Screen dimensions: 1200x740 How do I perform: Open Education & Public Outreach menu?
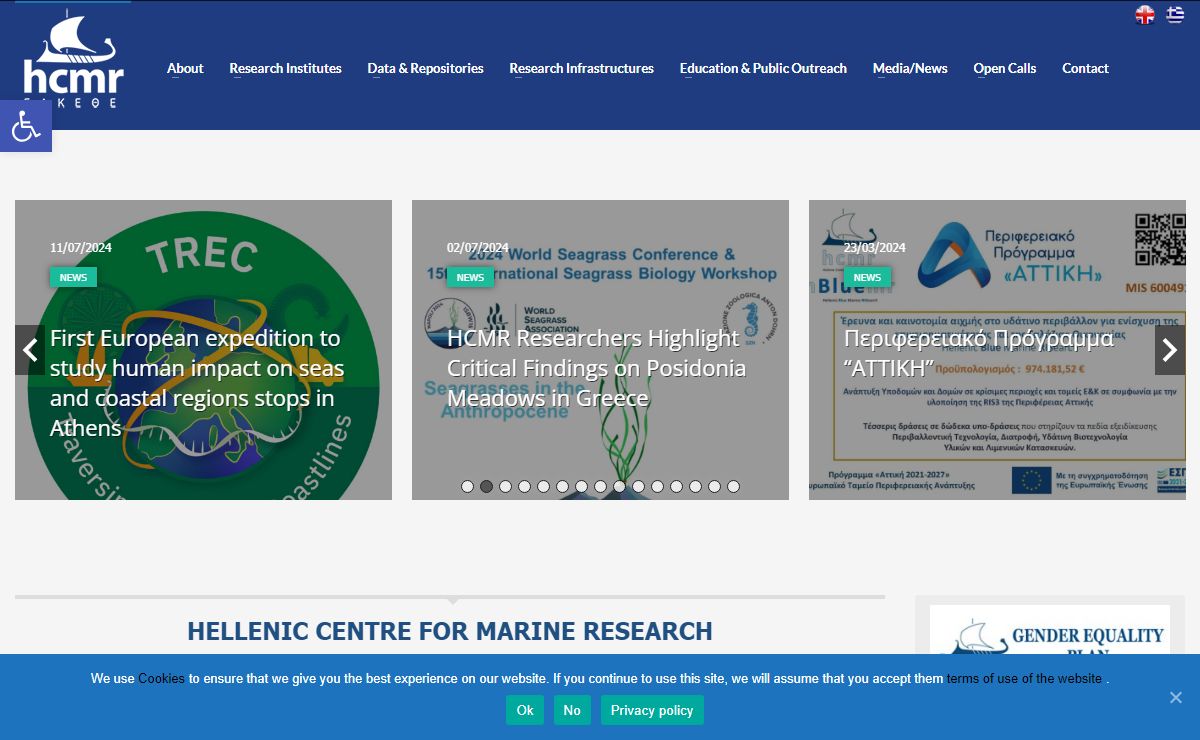[x=763, y=68]
